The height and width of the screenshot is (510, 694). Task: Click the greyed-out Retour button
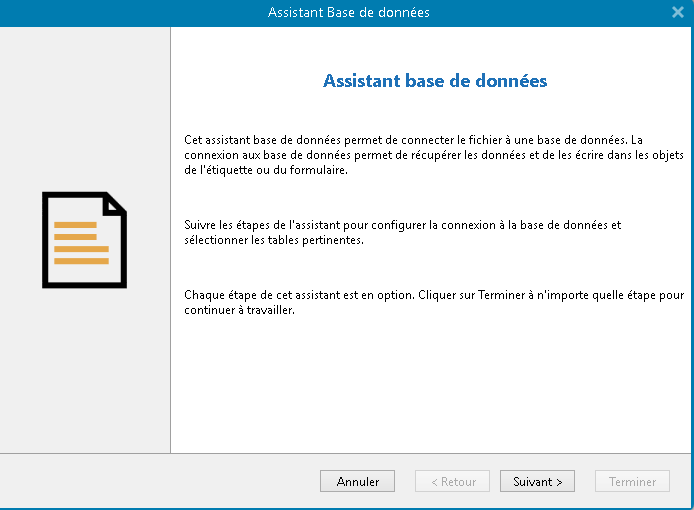[x=452, y=481]
